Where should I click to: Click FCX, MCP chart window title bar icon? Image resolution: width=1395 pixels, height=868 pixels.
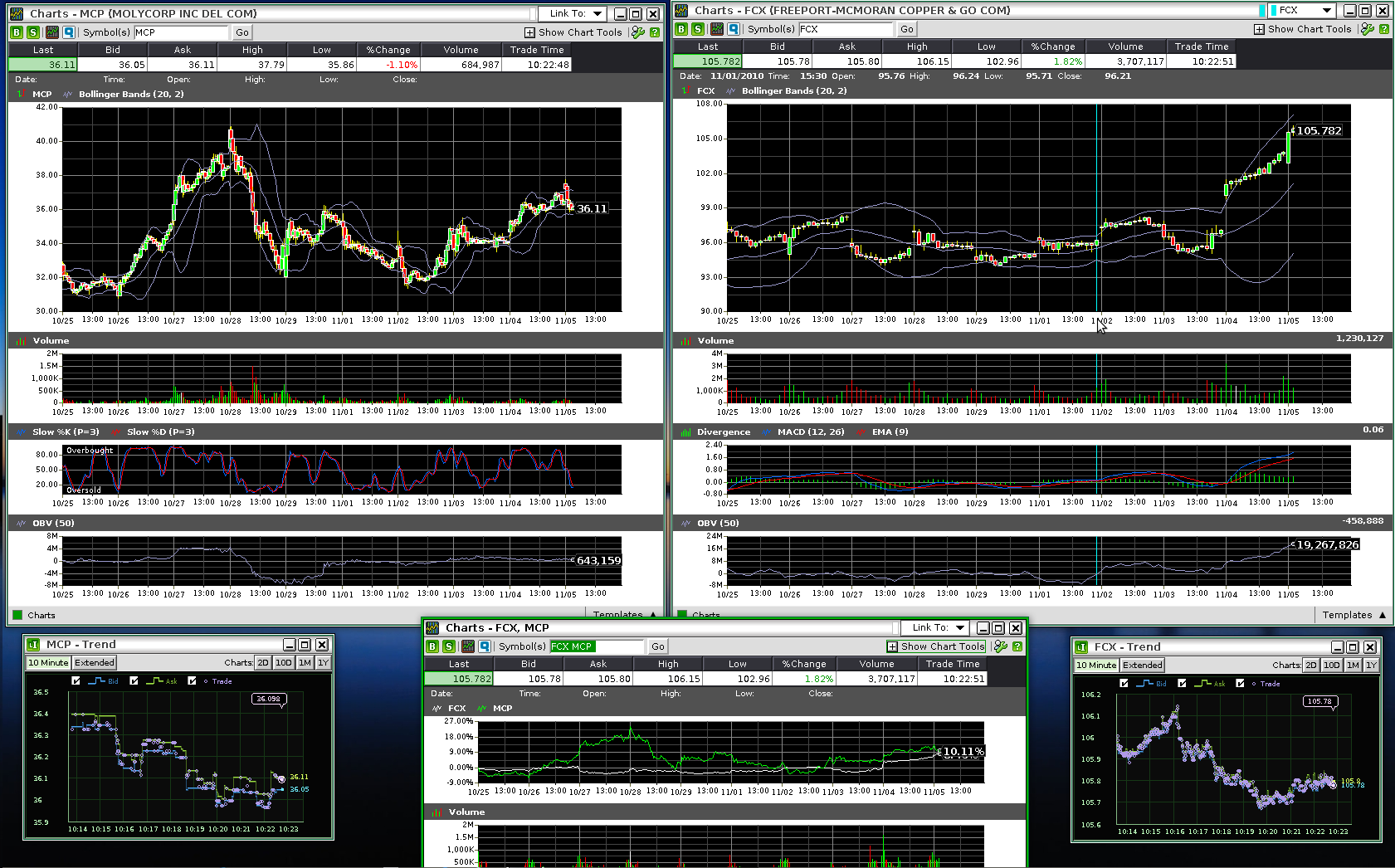click(x=433, y=628)
